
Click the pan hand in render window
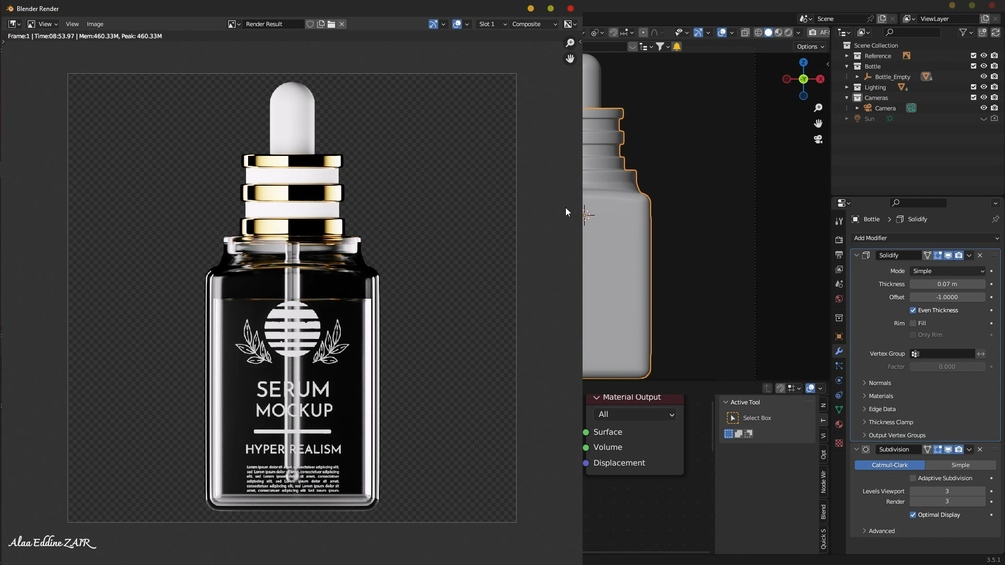(x=570, y=58)
